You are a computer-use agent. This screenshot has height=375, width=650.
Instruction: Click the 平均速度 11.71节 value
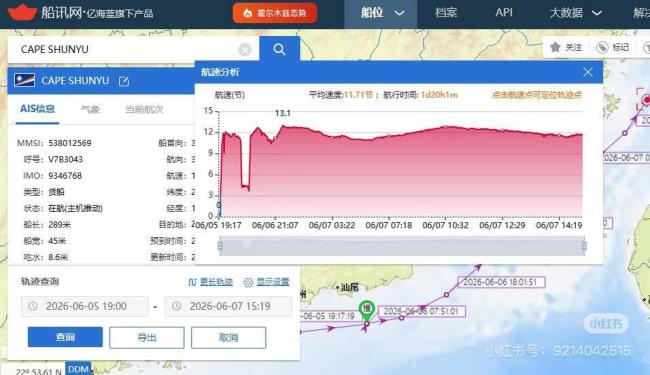point(358,95)
